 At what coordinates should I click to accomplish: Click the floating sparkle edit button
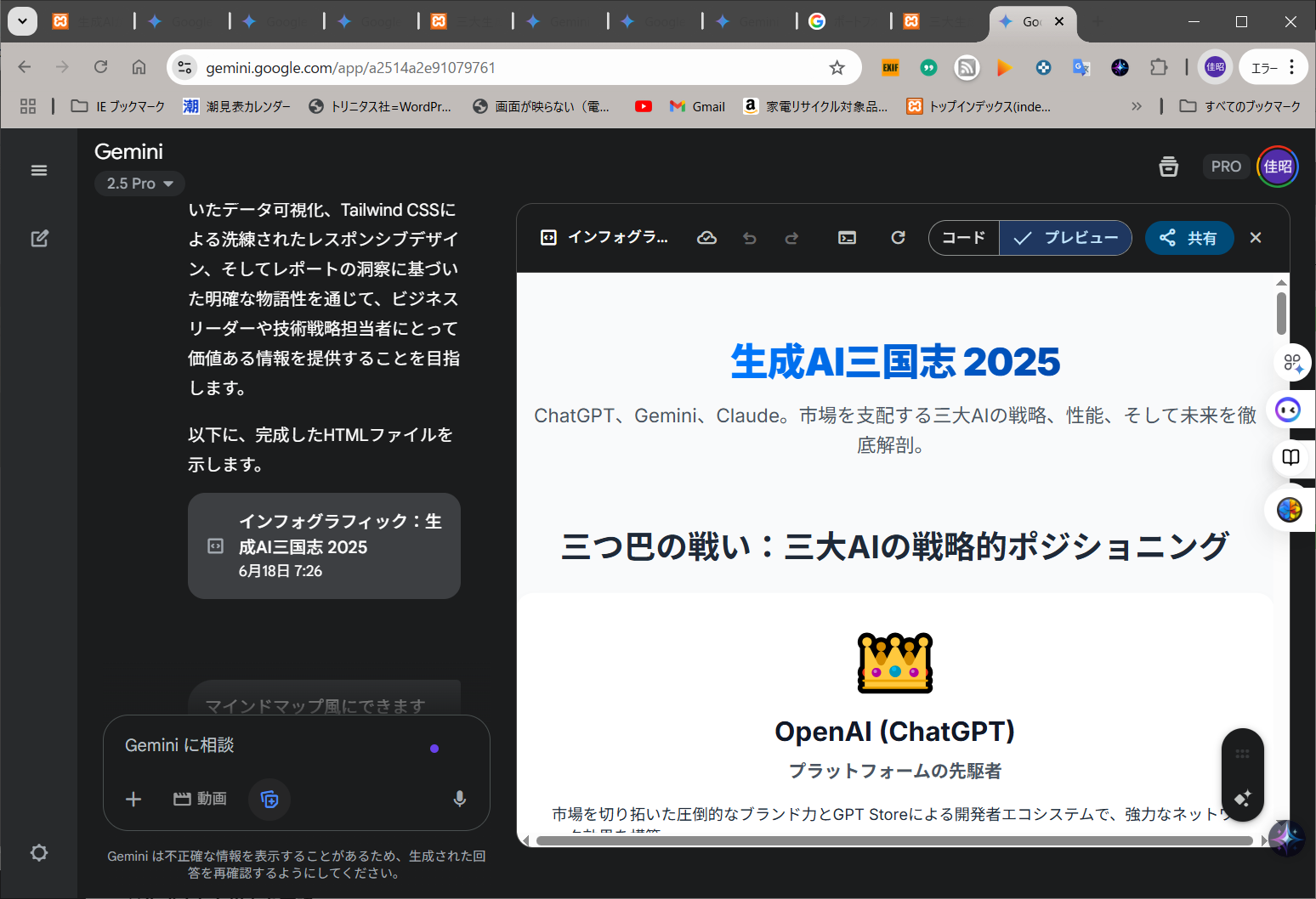click(1243, 799)
